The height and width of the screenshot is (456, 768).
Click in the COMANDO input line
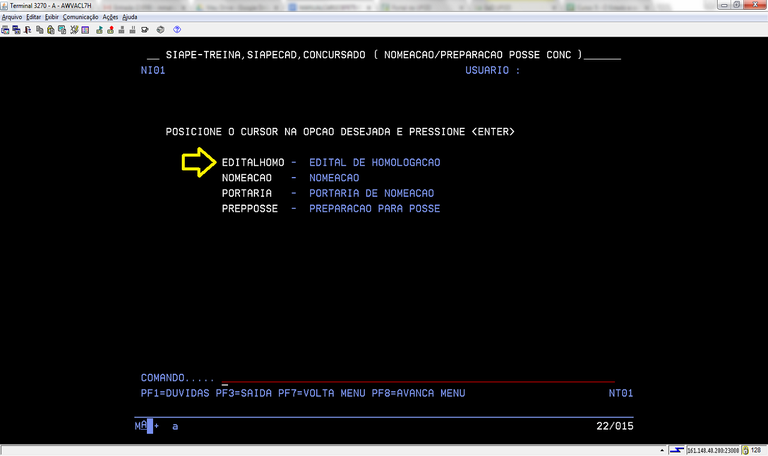pyautogui.click(x=418, y=378)
